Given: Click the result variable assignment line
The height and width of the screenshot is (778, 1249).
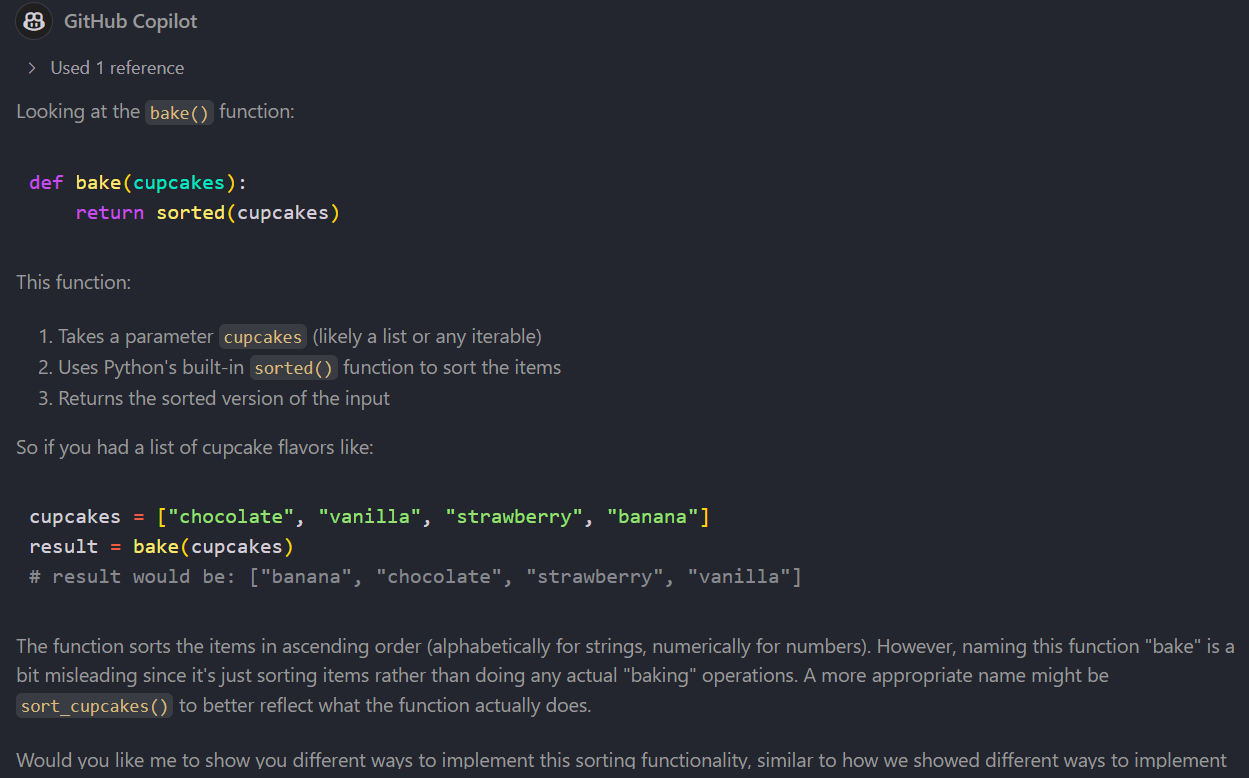Looking at the screenshot, I should pos(162,547).
